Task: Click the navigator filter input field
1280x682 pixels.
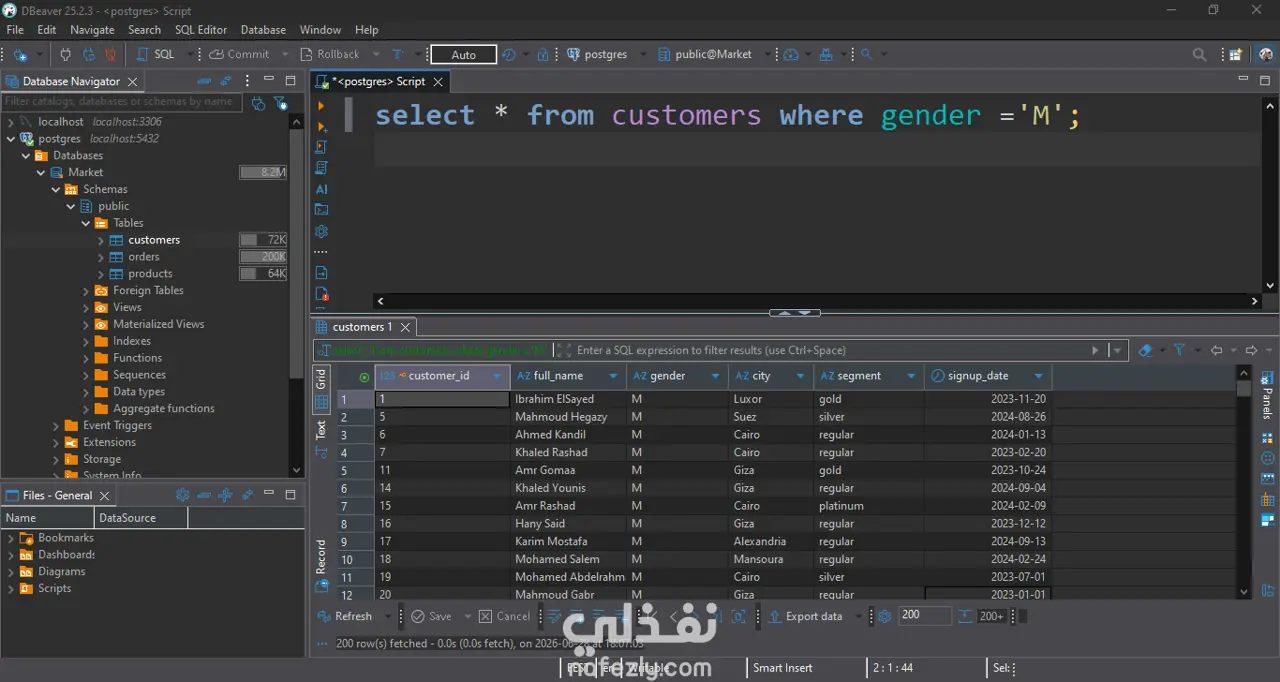Action: coord(121,101)
